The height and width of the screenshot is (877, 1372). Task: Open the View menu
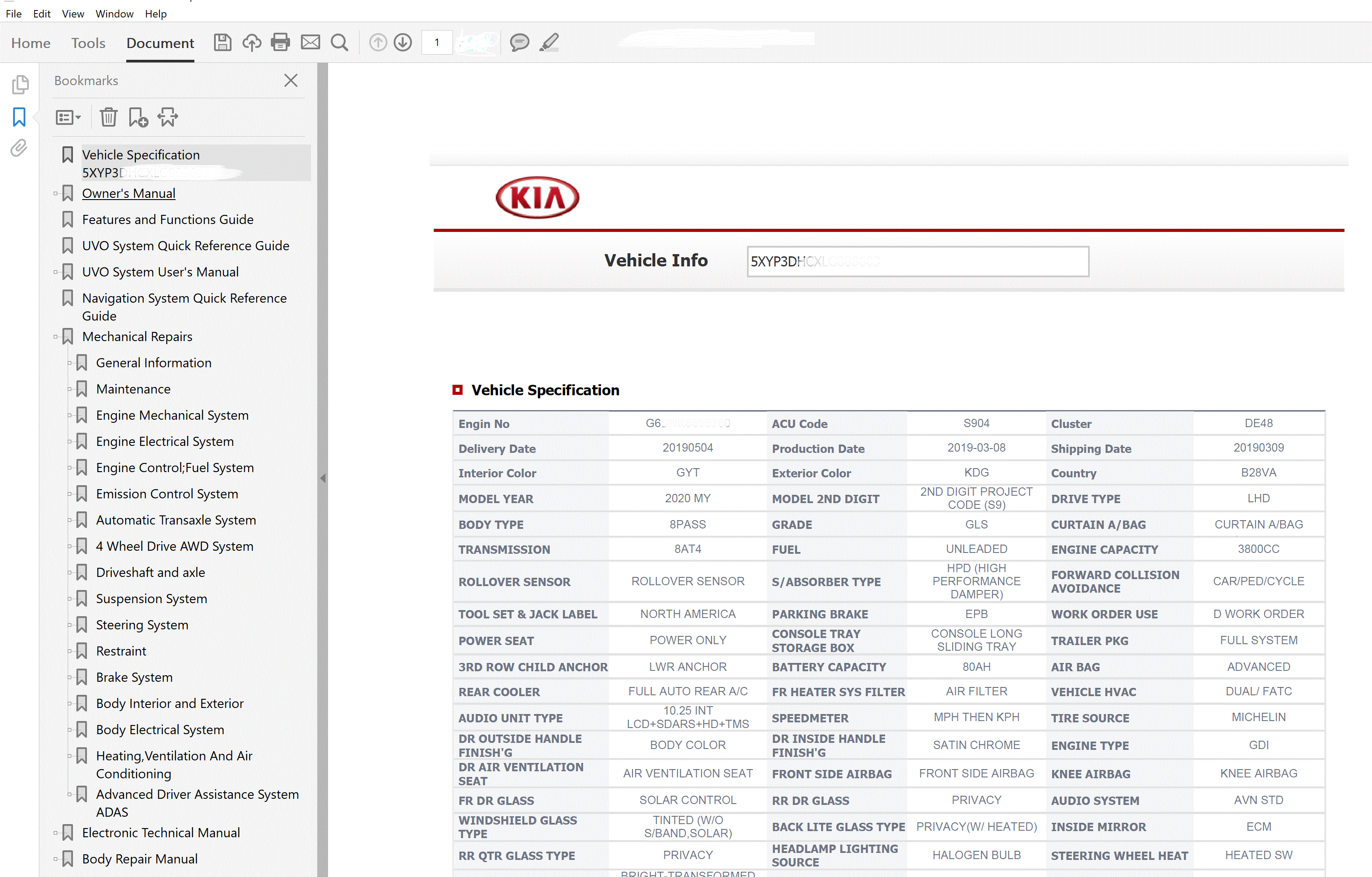coord(73,14)
